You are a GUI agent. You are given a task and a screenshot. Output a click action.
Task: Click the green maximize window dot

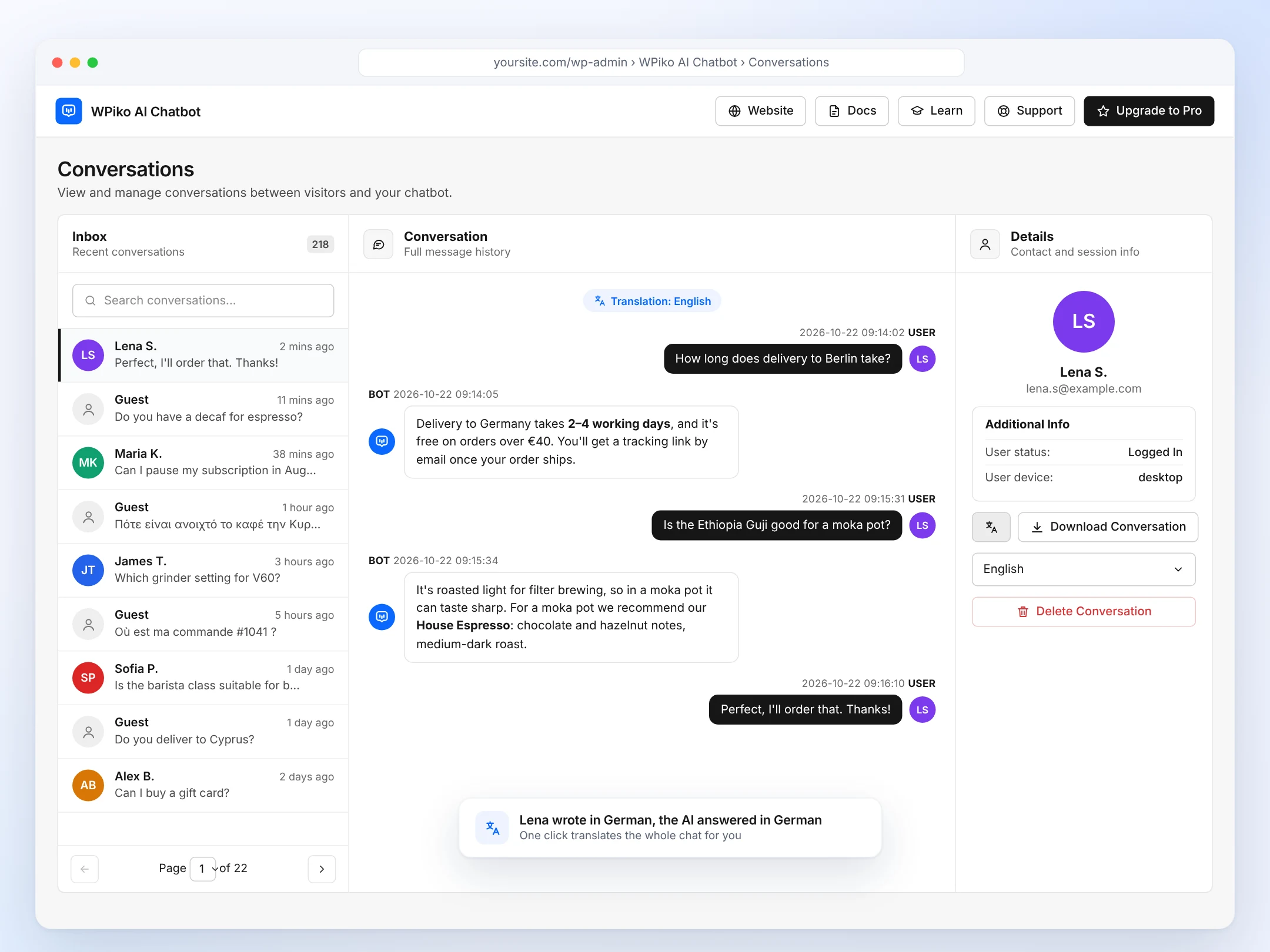pyautogui.click(x=92, y=62)
